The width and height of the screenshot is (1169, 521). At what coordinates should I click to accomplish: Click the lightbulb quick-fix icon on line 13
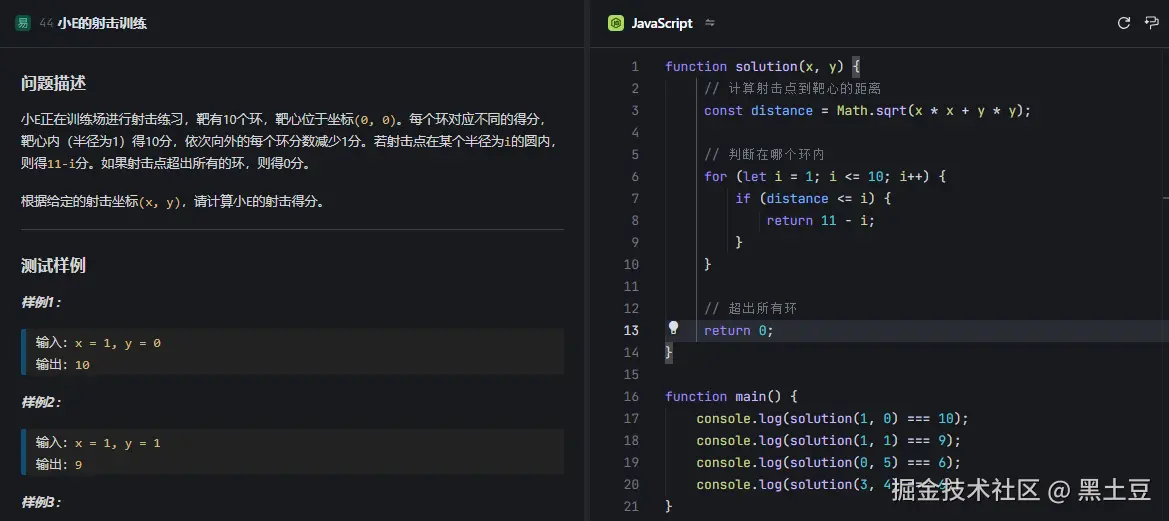[673, 328]
